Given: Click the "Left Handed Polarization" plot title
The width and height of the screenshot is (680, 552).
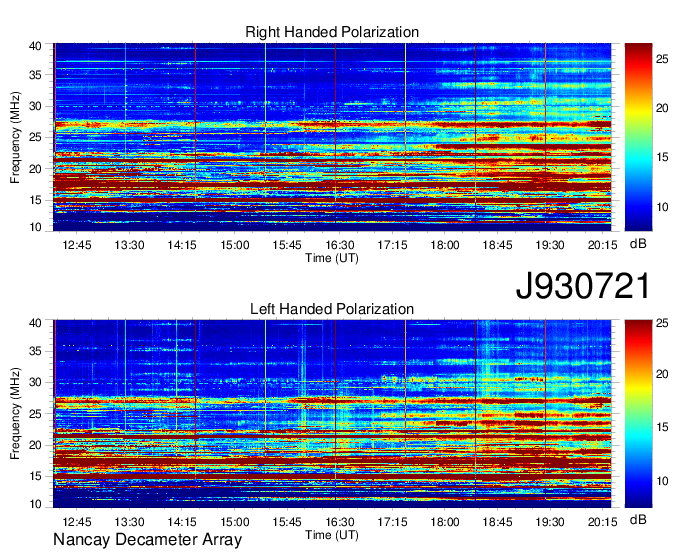Looking at the screenshot, I should (x=332, y=309).
